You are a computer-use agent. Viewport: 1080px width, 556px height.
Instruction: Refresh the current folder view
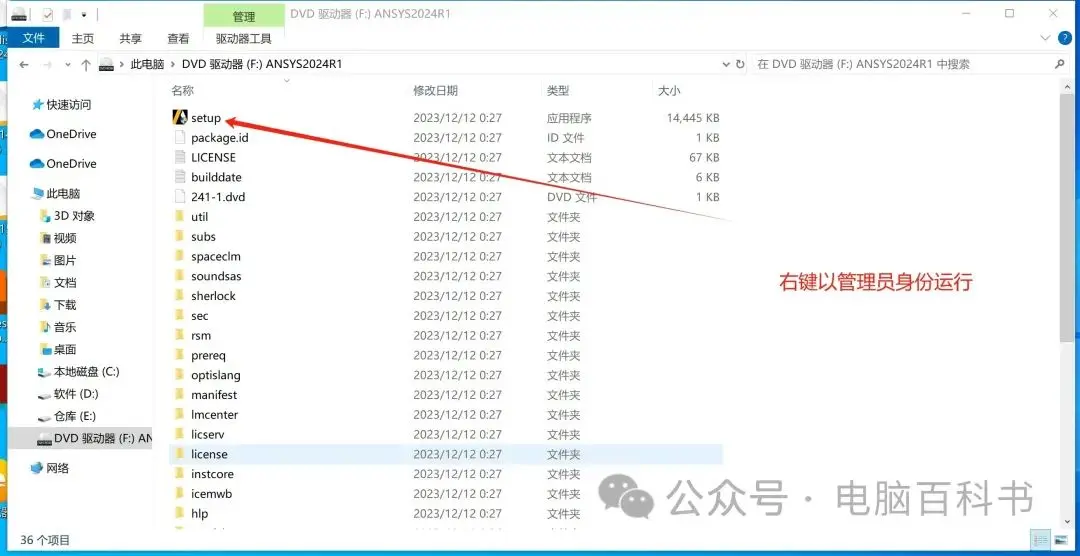(x=740, y=64)
